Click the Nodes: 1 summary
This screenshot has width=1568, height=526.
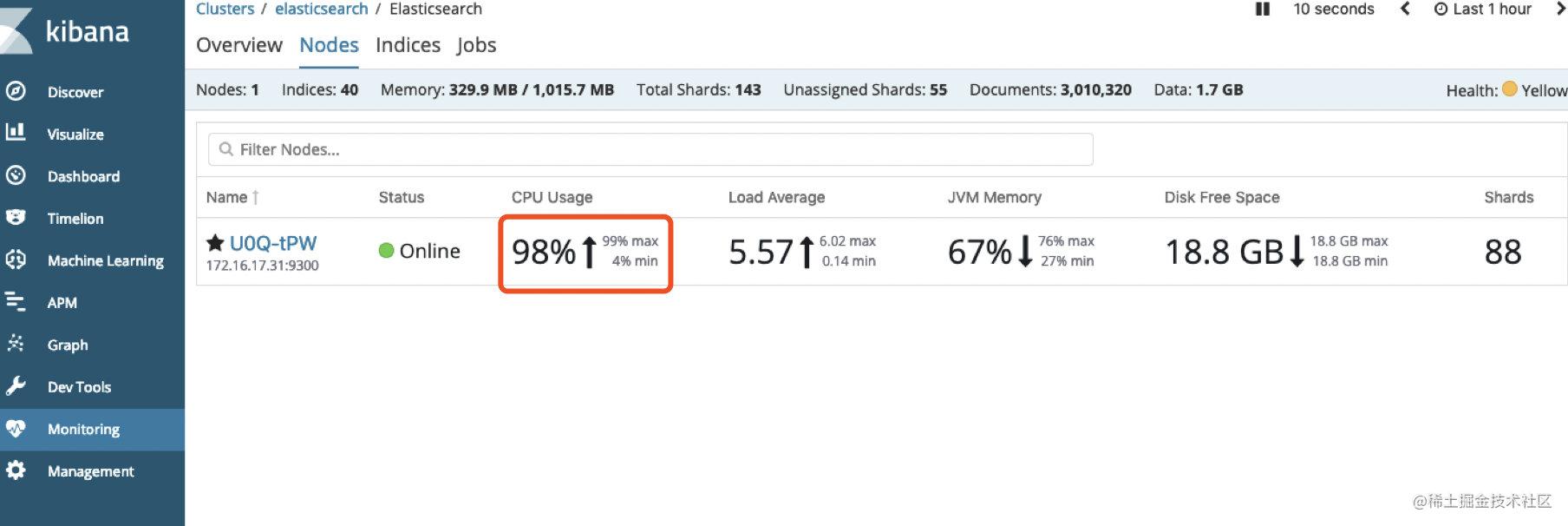(227, 90)
